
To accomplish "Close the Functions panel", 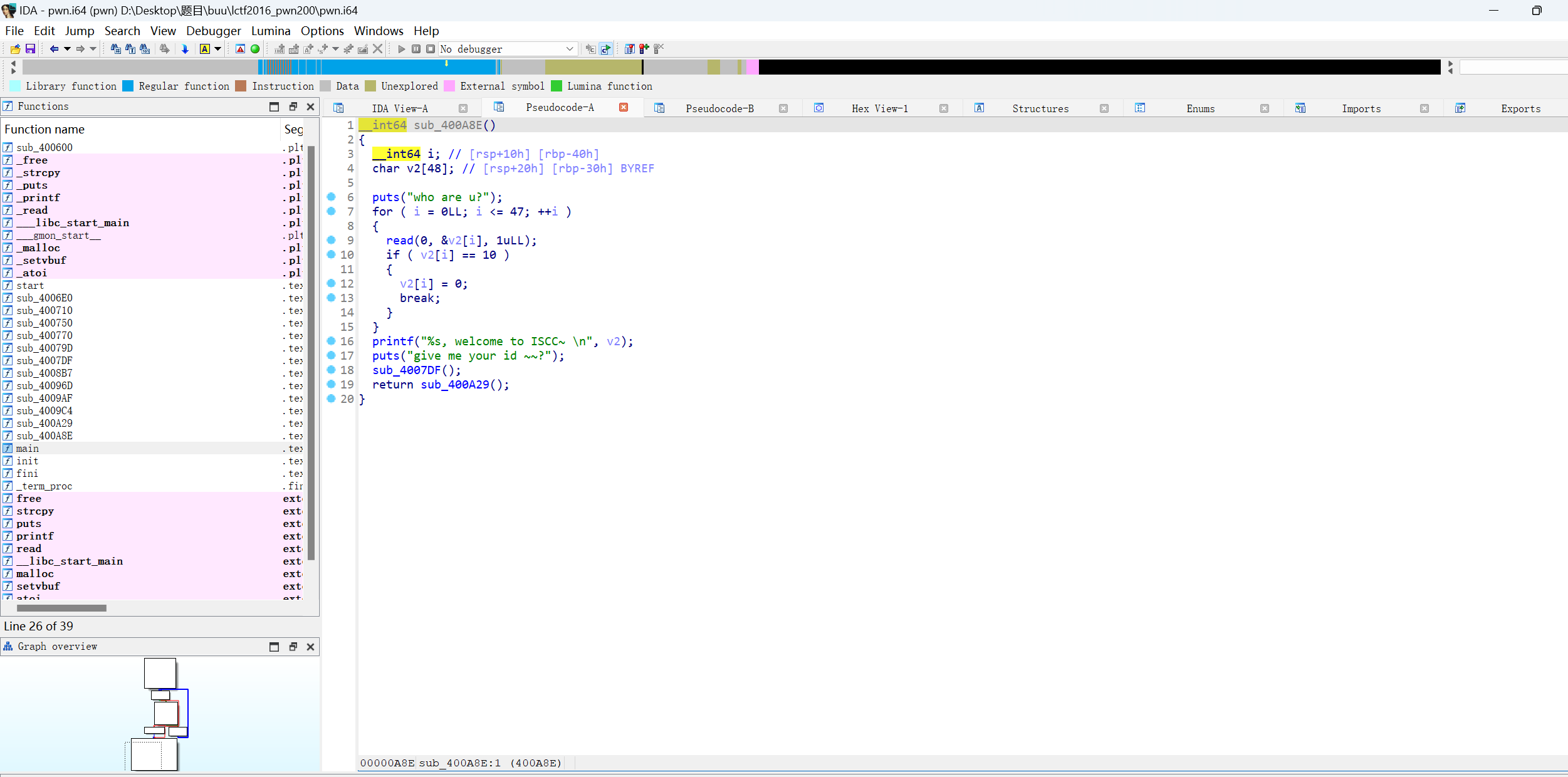I will 310,107.
